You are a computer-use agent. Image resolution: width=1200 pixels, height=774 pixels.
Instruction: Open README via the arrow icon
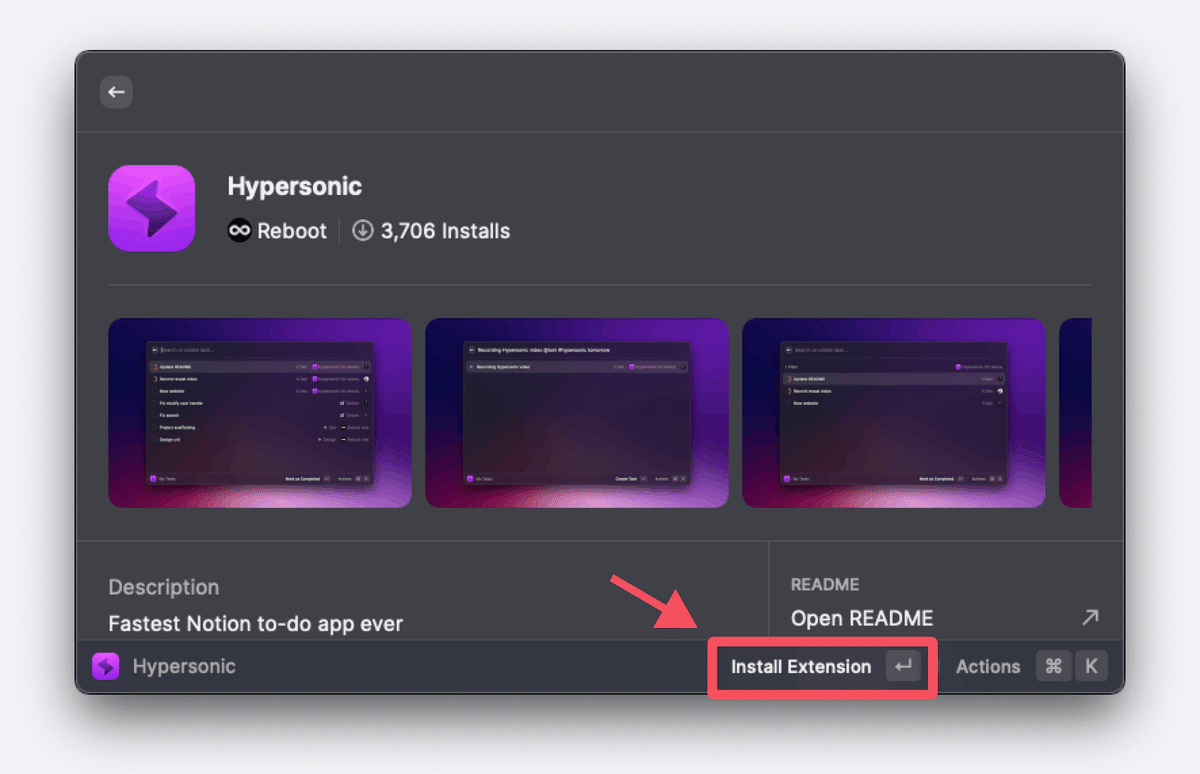(1090, 618)
